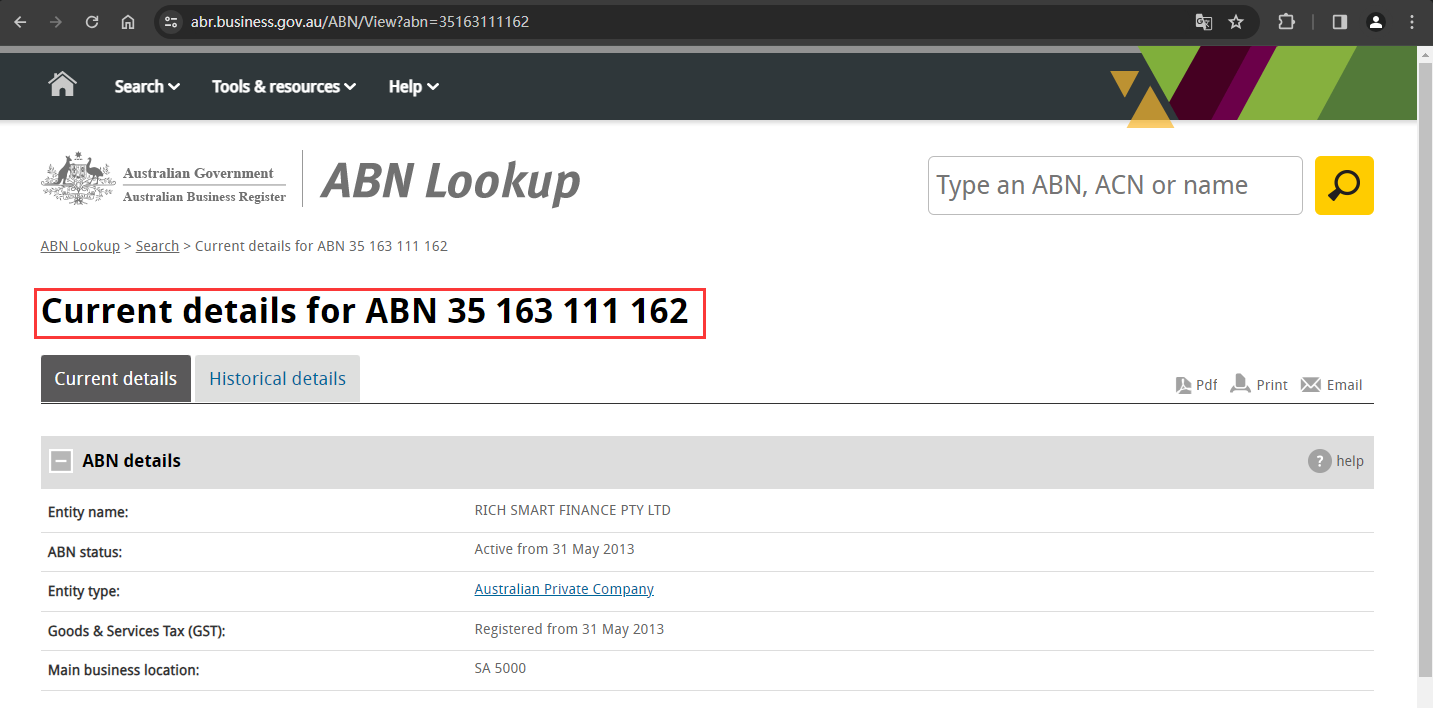This screenshot has height=708, width=1433.
Task: Click the scrollbar up arrow
Action: pyautogui.click(x=1425, y=53)
